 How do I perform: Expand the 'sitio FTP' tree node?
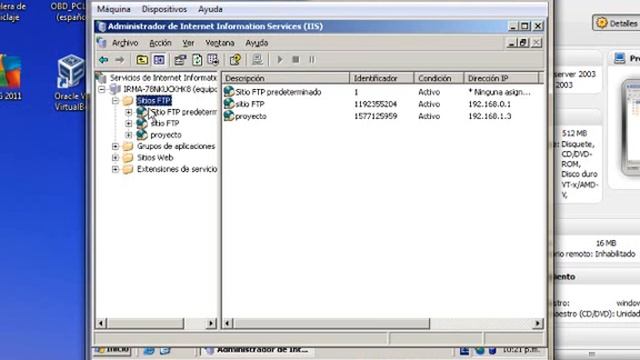click(129, 123)
